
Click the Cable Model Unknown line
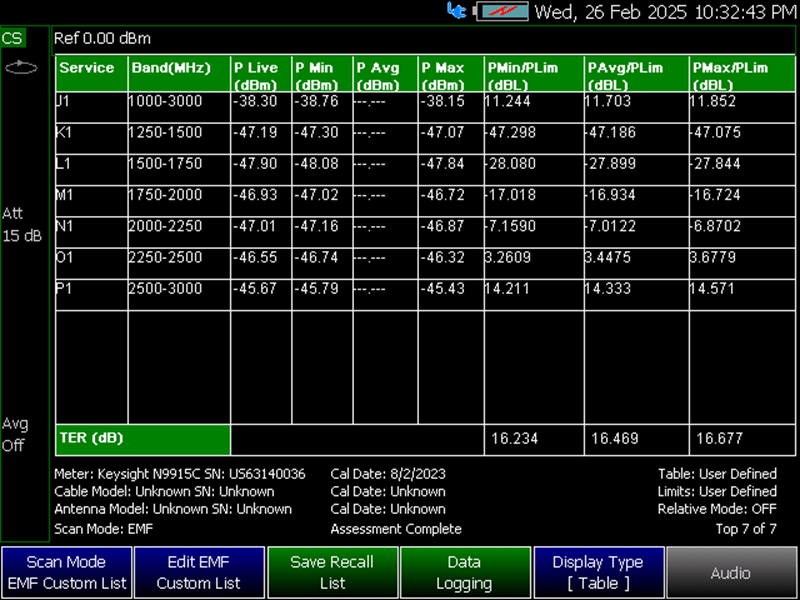[164, 491]
